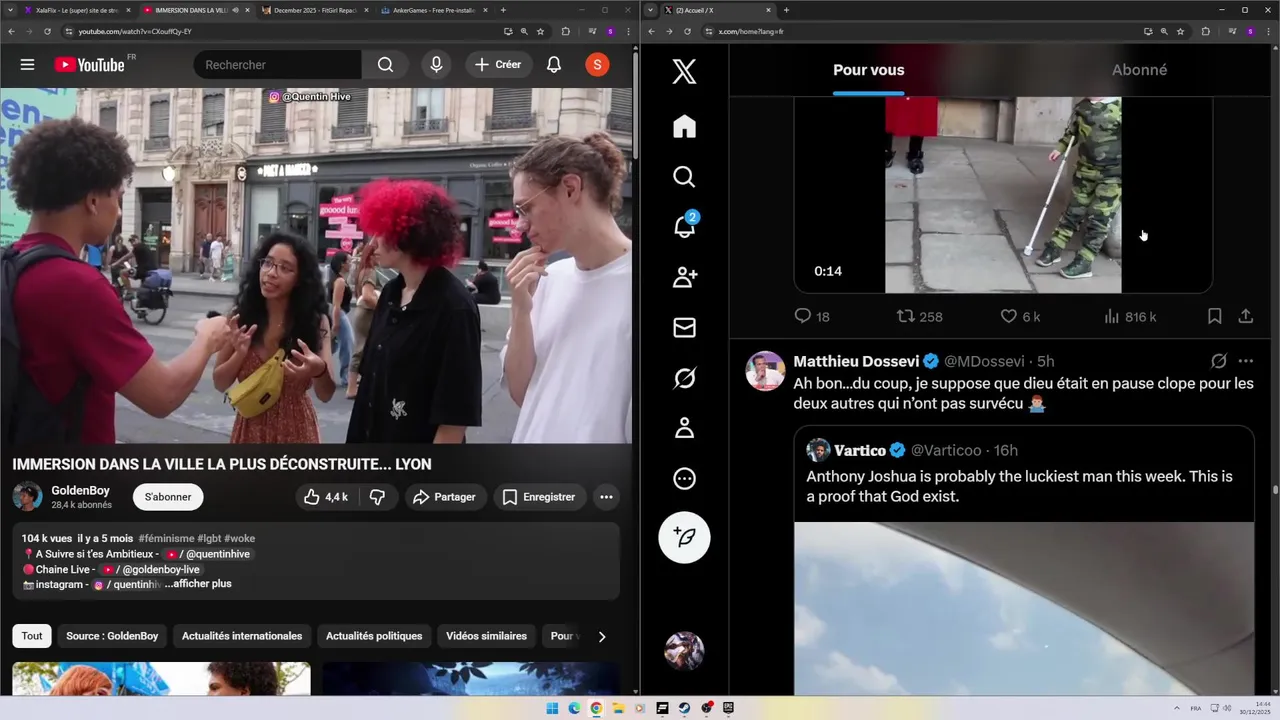Repost the tweet showing 258 reposts

tap(919, 316)
